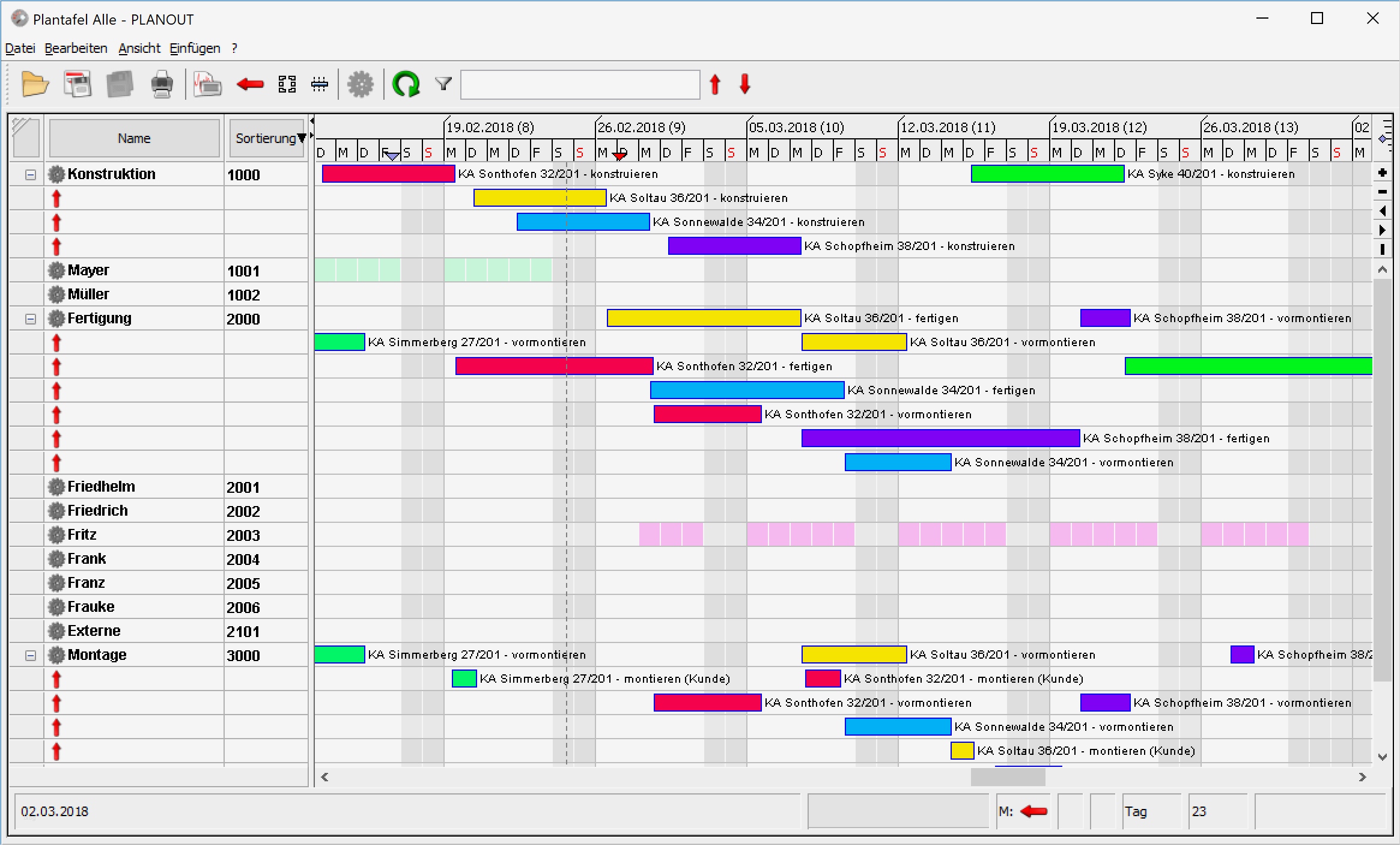1400x845 pixels.
Task: Click the green refresh arrow icon
Action: tap(406, 84)
